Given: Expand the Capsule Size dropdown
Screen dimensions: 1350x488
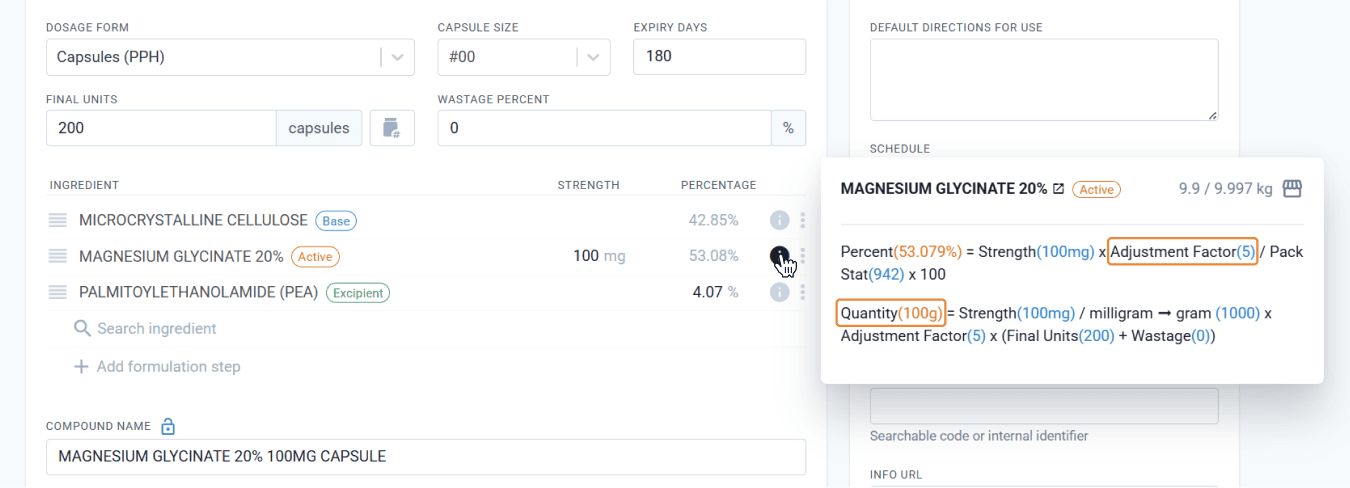Looking at the screenshot, I should (595, 57).
